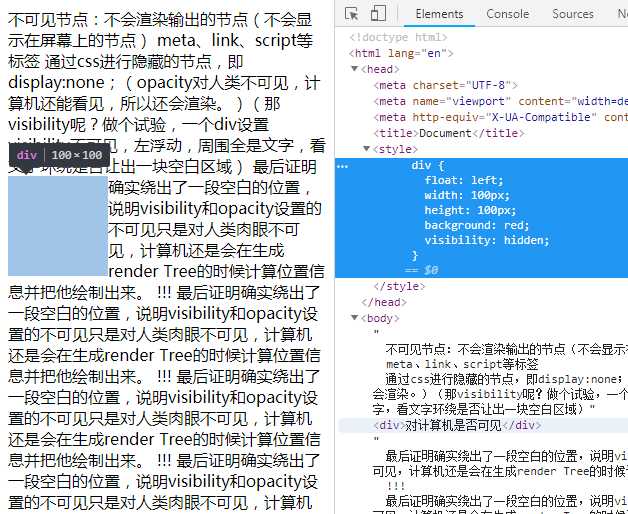Click the three dots beside selected node
628x514 pixels.
pos(342,166)
